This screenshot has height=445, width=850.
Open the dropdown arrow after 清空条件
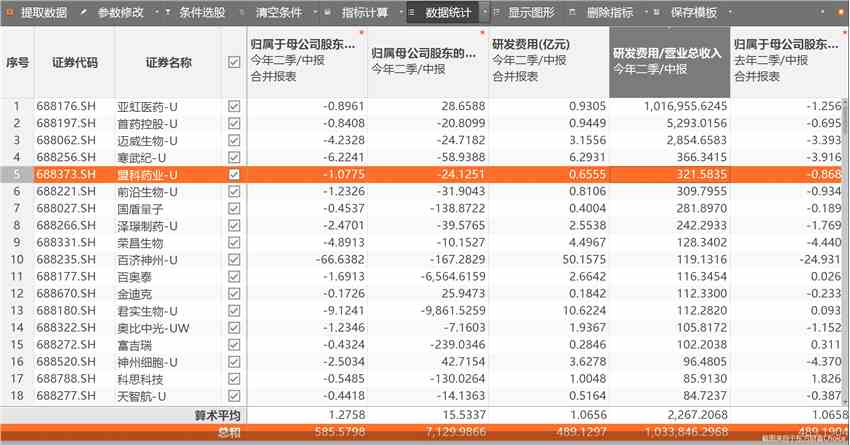click(x=315, y=12)
